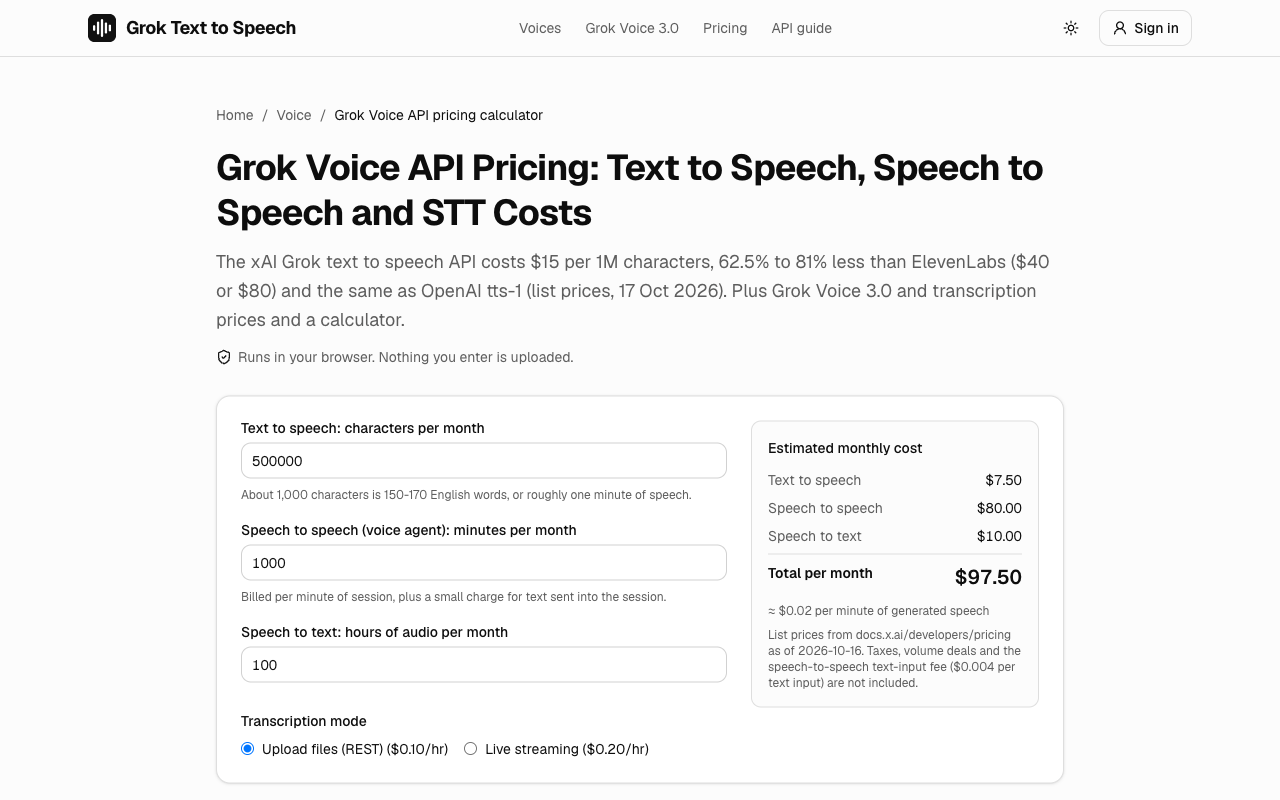1280x800 pixels.
Task: Toggle the light/dark theme sun icon
Action: (x=1071, y=28)
